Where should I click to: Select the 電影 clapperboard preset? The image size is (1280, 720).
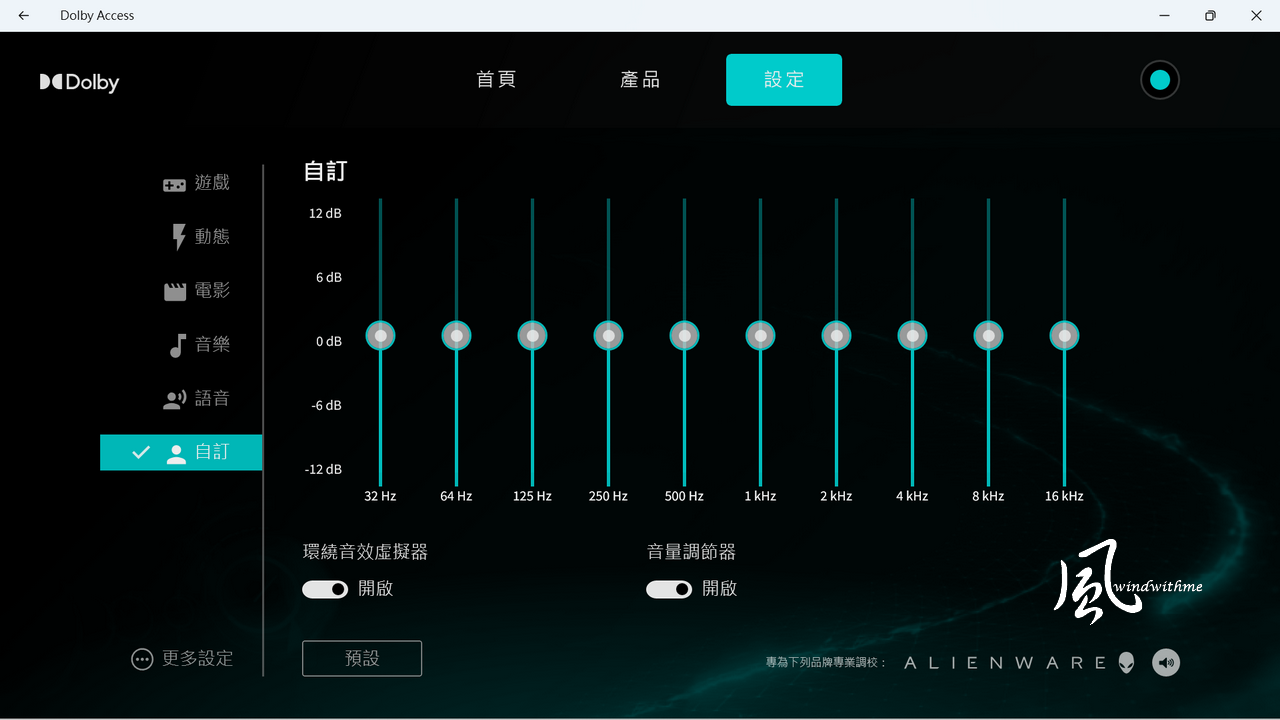175,291
